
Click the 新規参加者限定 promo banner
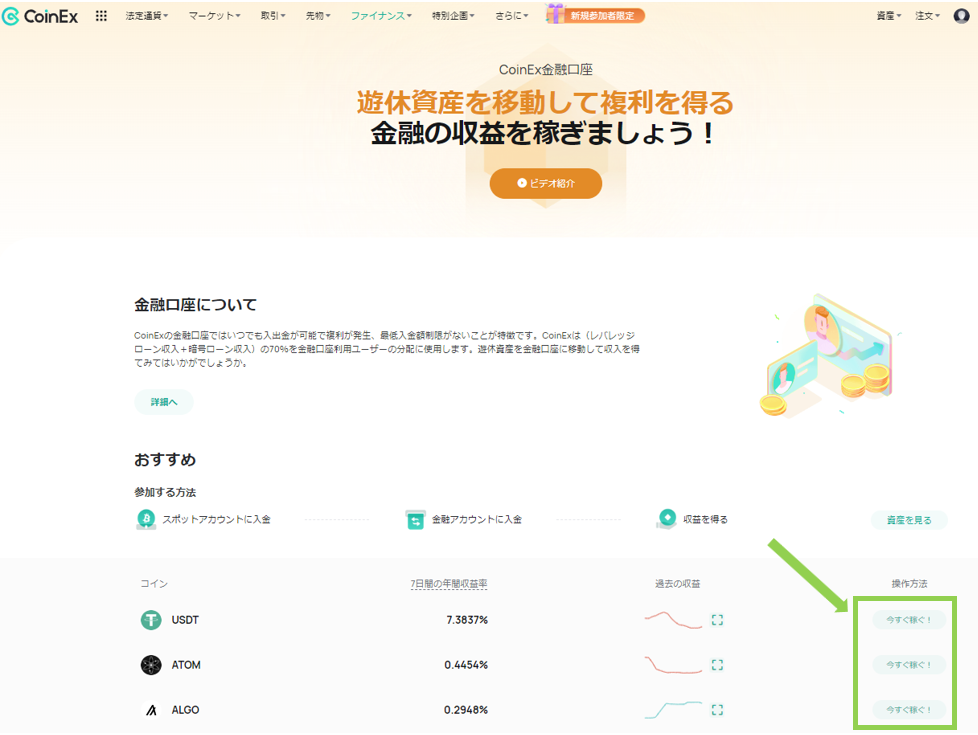[x=596, y=15]
